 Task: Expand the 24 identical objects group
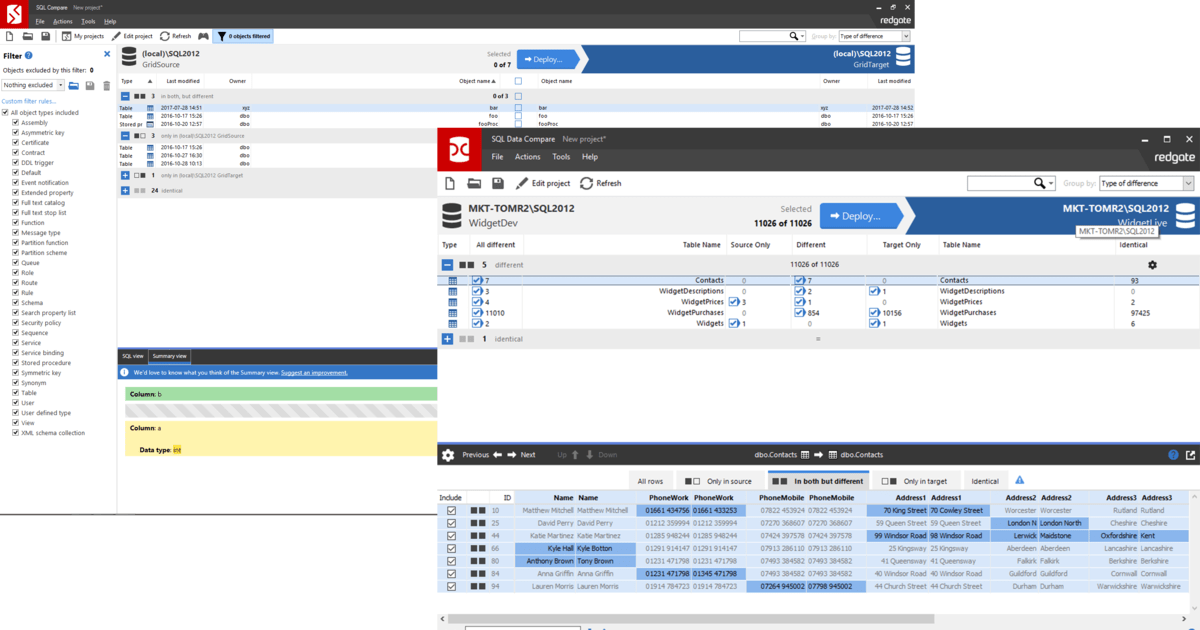[125, 190]
